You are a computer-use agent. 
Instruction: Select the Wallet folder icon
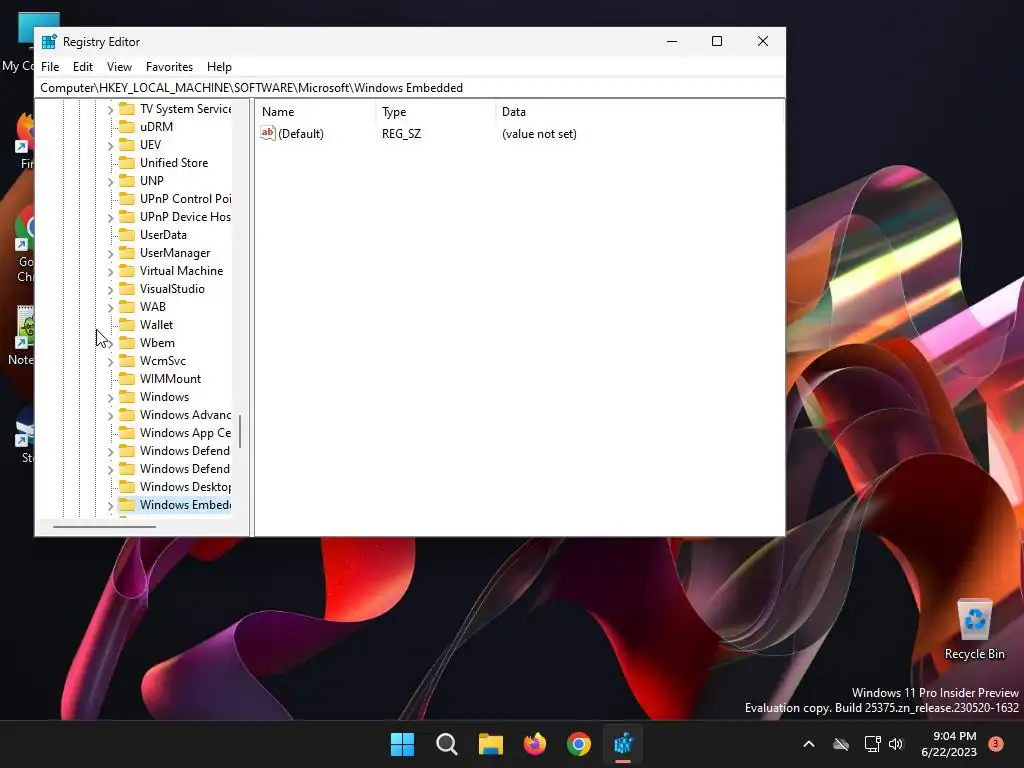click(127, 325)
